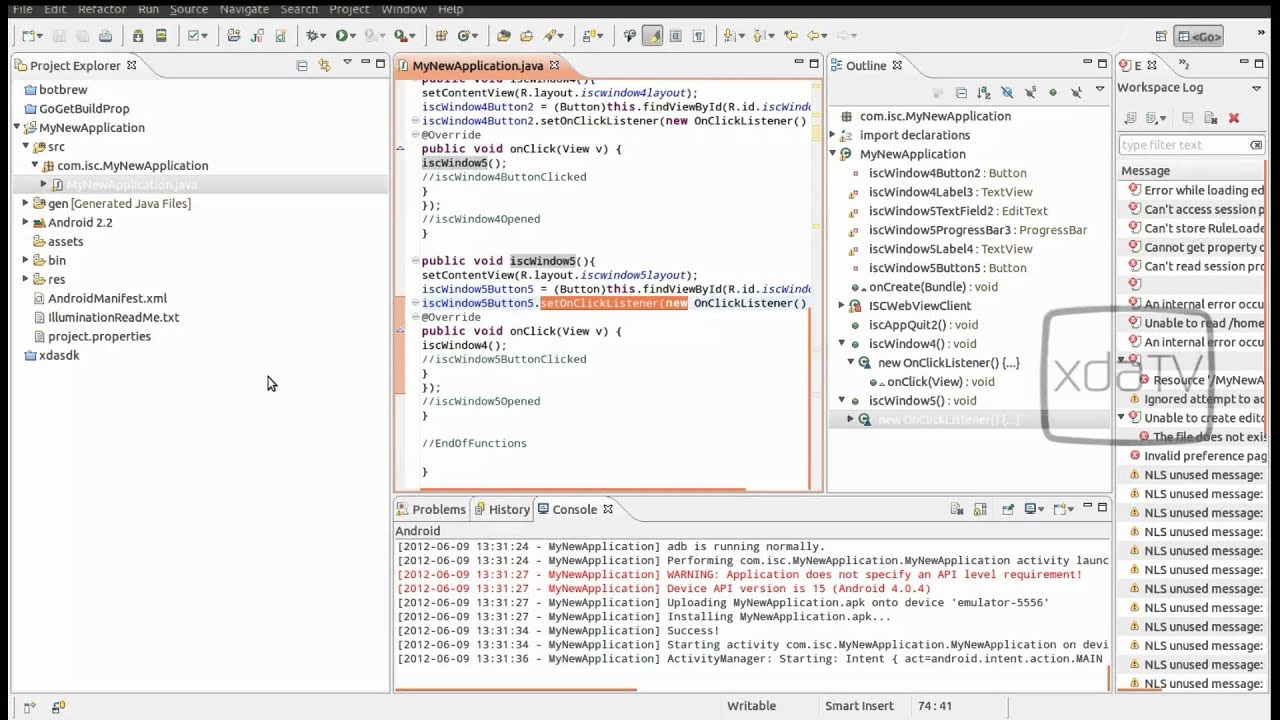Viewport: 1280px width, 720px height.
Task: Click Collapse All in Project Explorer
Action: (302, 65)
